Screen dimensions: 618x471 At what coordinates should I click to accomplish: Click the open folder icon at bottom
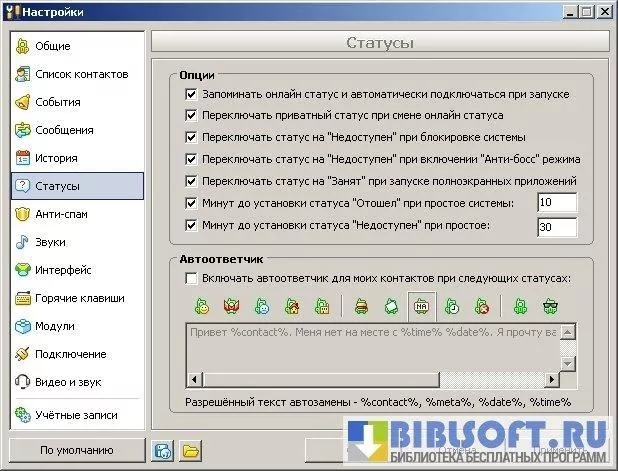tap(189, 450)
